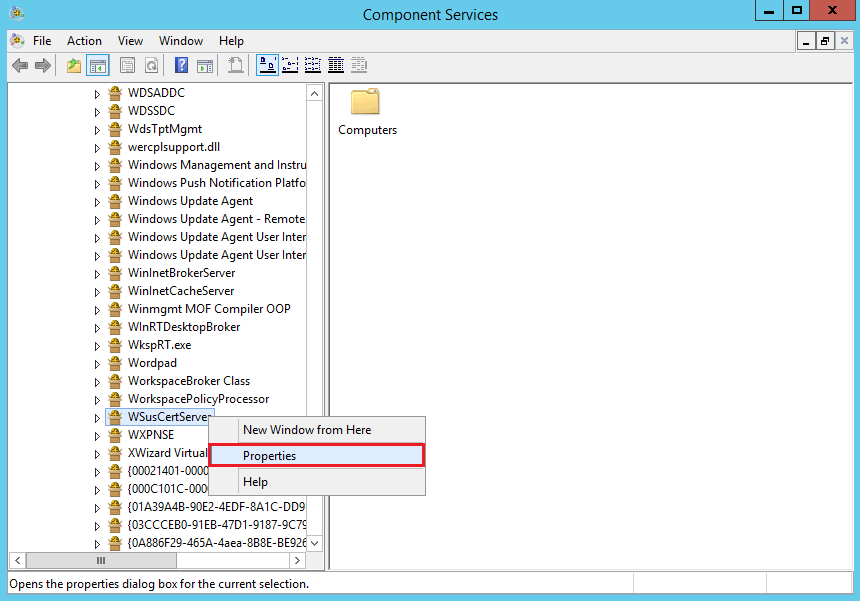Click the WkspRT.exe package icon
The image size is (860, 601).
[x=115, y=345]
